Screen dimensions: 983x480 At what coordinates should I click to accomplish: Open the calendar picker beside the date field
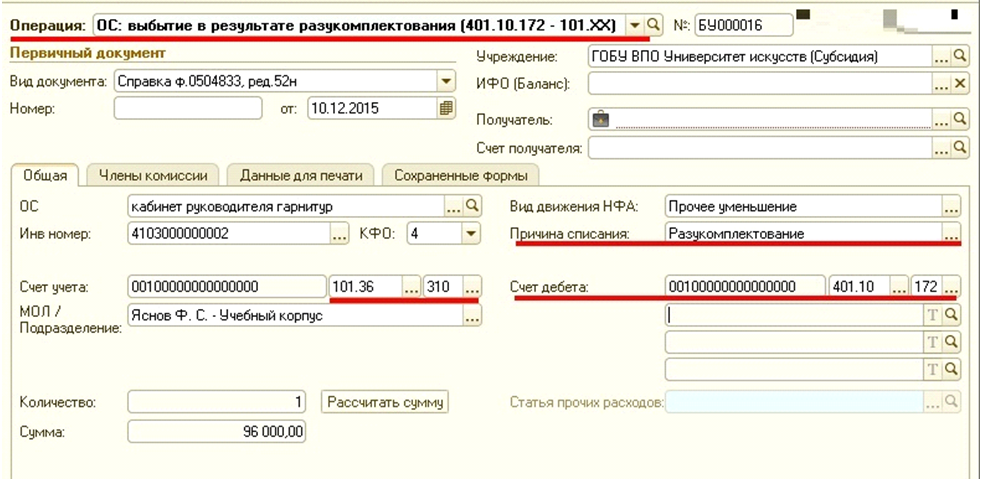coord(447,108)
